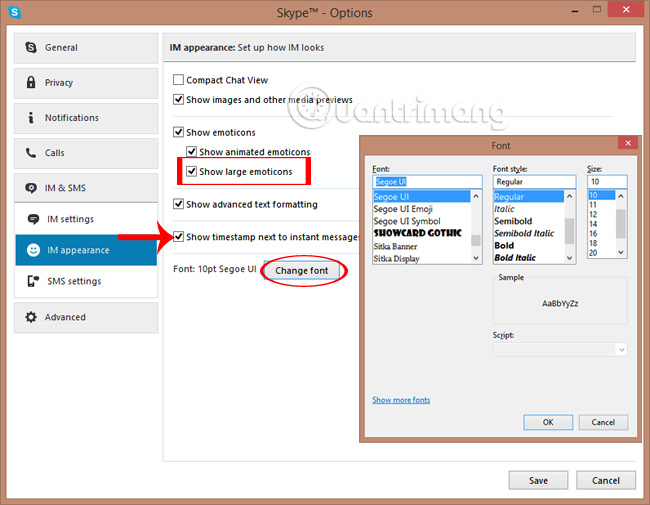Select the Showcard Gothic font

[x=422, y=233]
